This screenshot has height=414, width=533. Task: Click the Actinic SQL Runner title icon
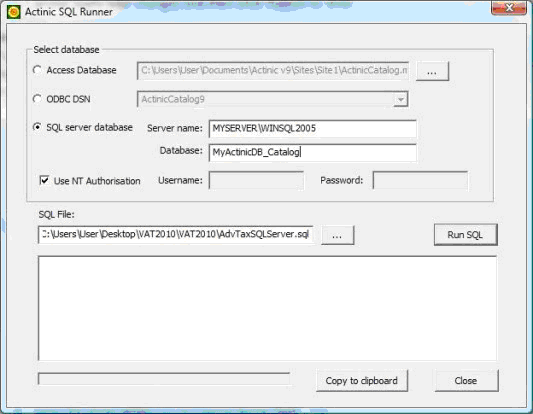click(14, 12)
